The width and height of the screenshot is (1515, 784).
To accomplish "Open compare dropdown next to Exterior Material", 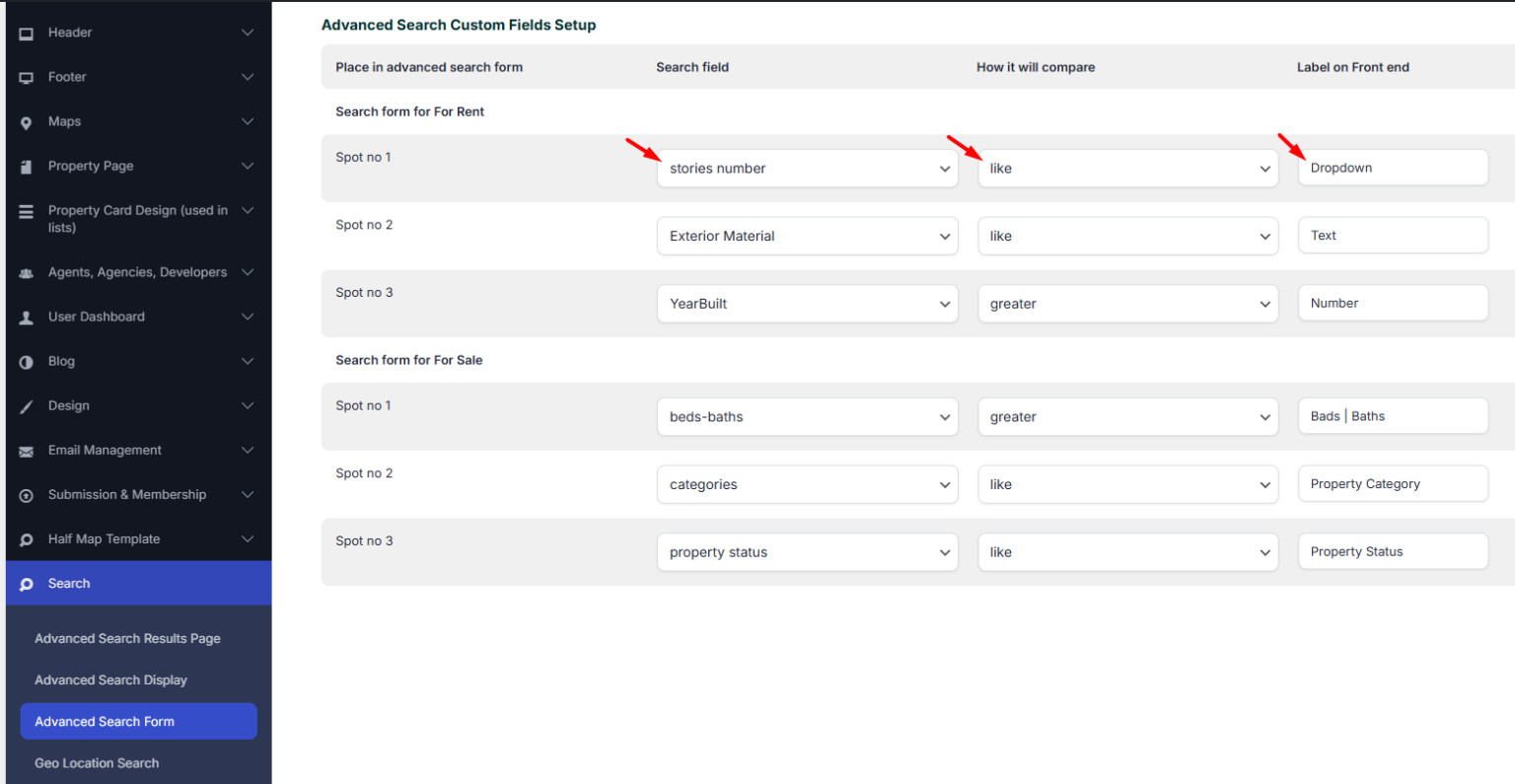I will point(1128,237).
